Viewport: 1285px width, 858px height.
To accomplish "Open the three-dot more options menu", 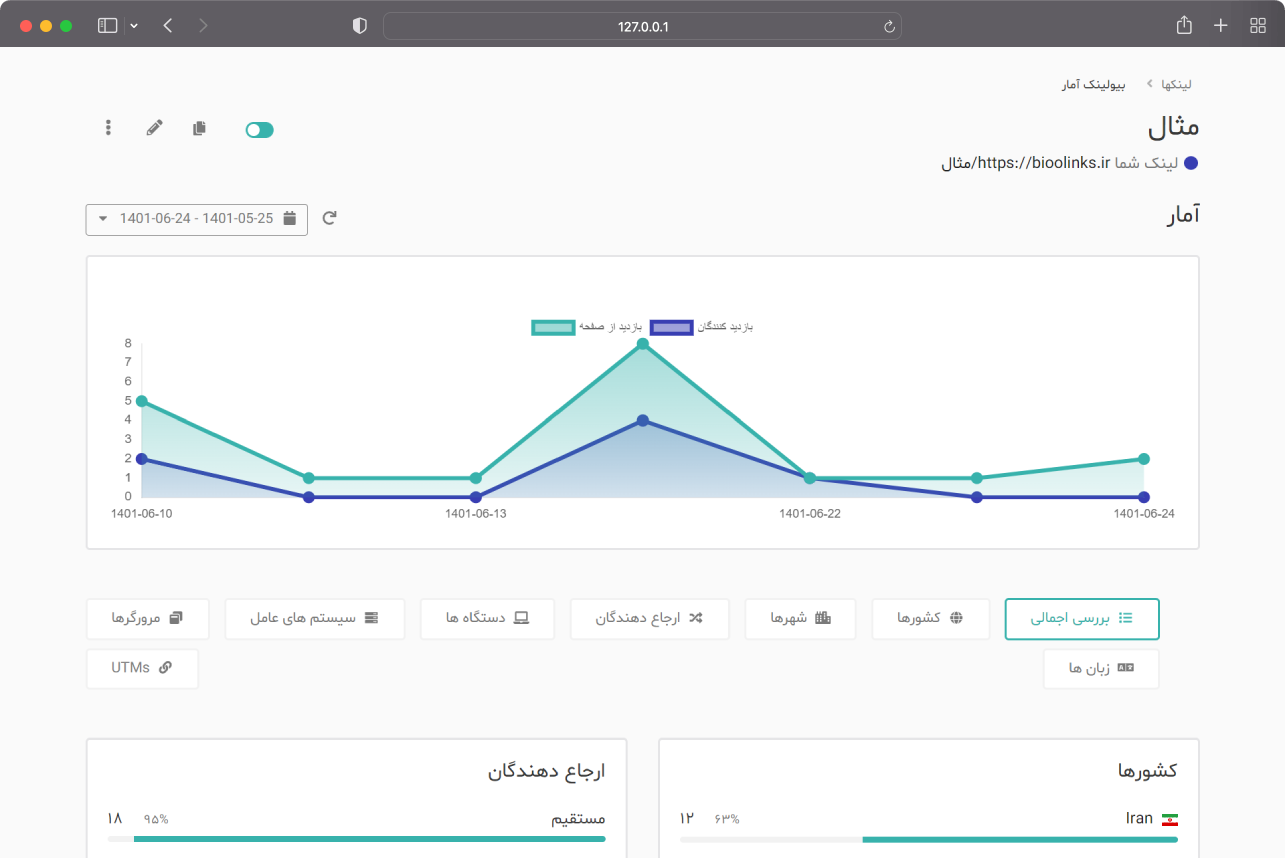I will point(108,128).
